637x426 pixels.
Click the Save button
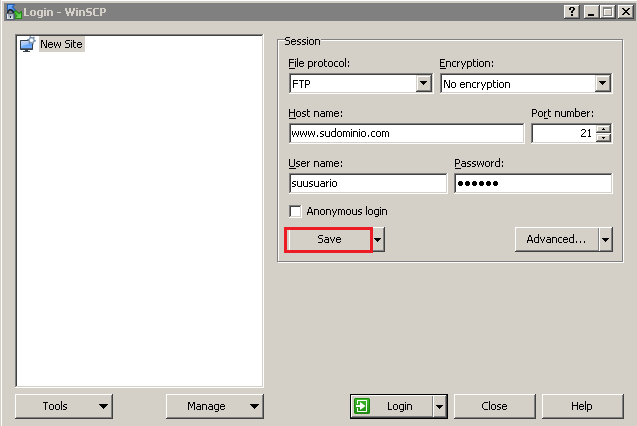pyautogui.click(x=329, y=240)
